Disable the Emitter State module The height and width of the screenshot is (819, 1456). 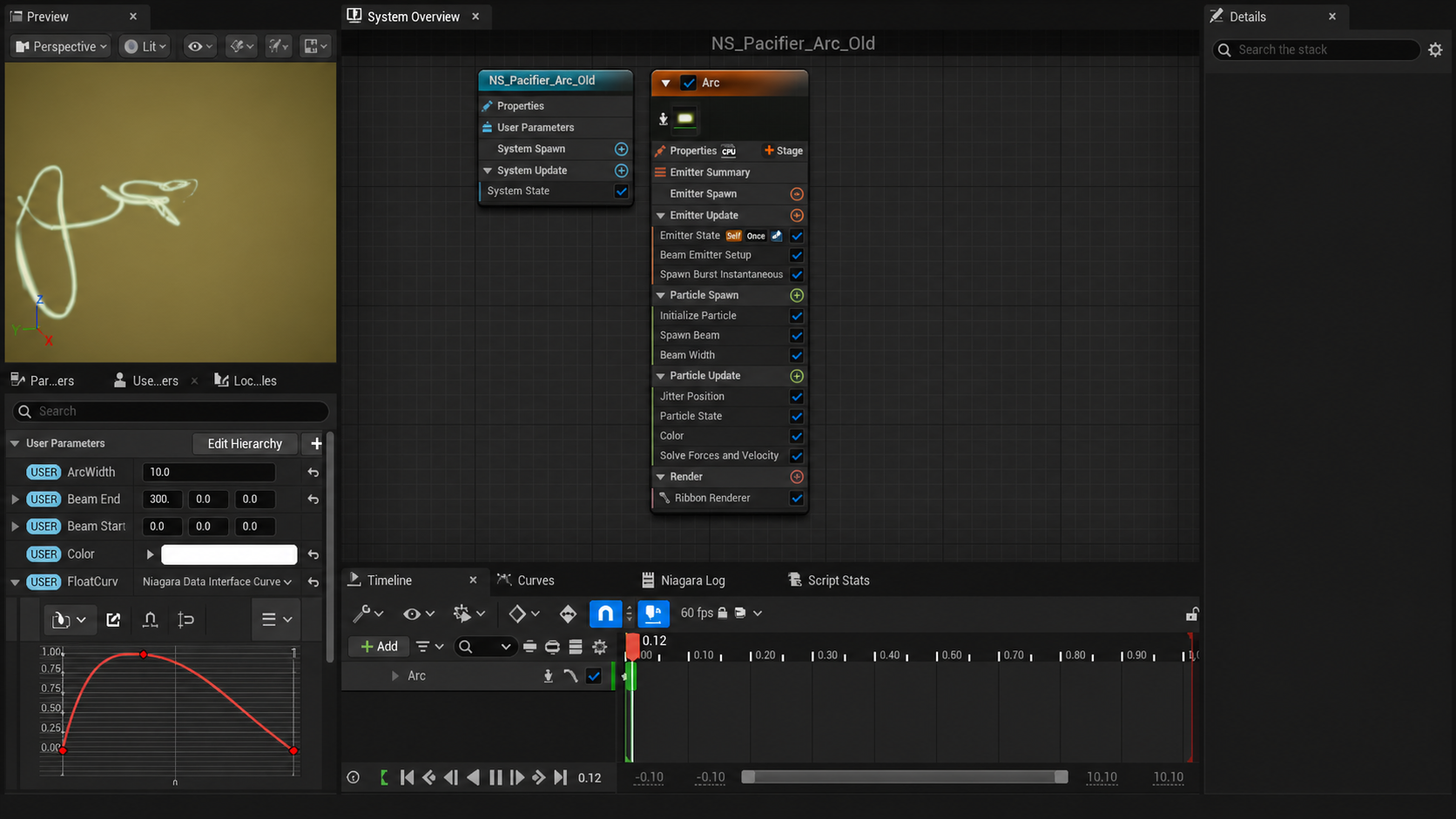796,236
